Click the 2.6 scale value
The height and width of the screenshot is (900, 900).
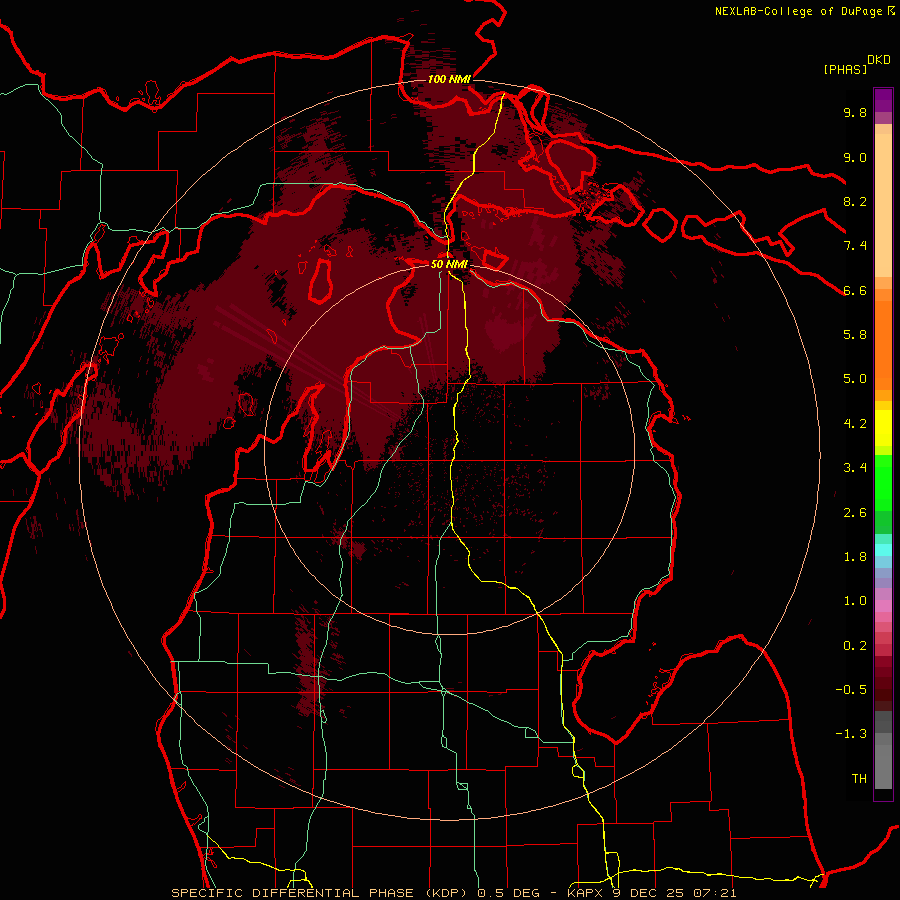855,513
